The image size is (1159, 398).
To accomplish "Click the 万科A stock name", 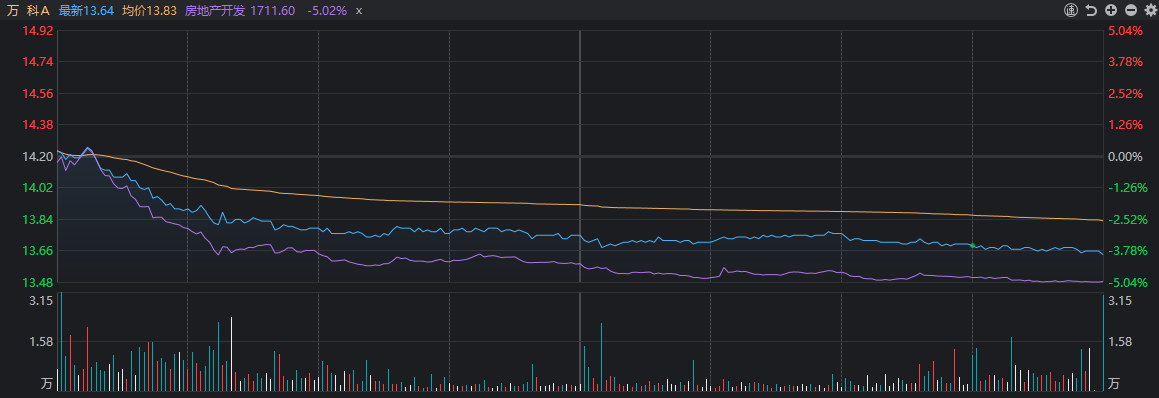I will pos(28,10).
